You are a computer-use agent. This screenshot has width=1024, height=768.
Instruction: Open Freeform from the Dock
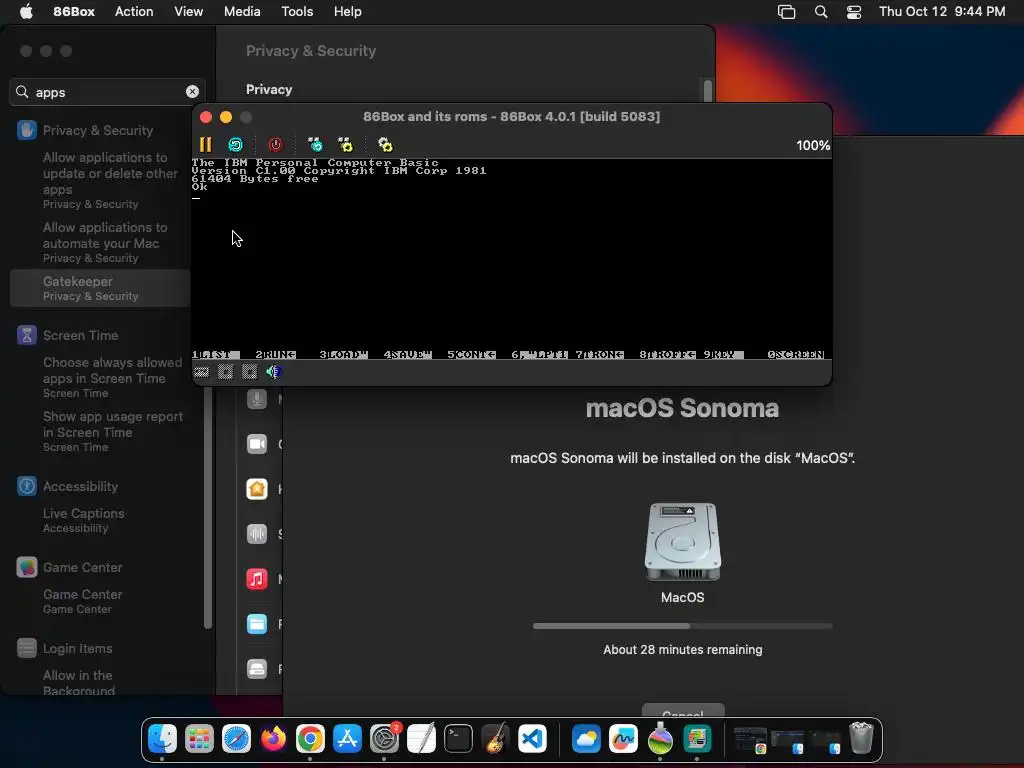coord(624,739)
